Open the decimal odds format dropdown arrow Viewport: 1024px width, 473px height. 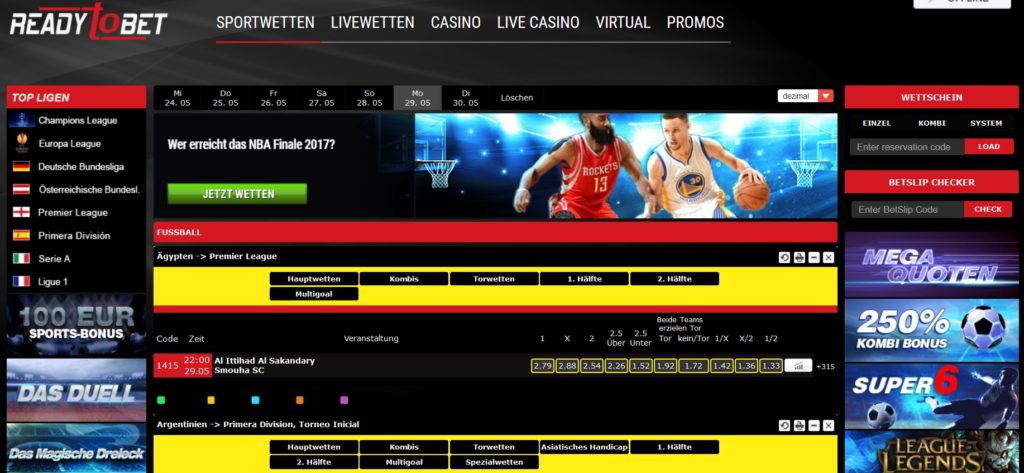pos(826,96)
